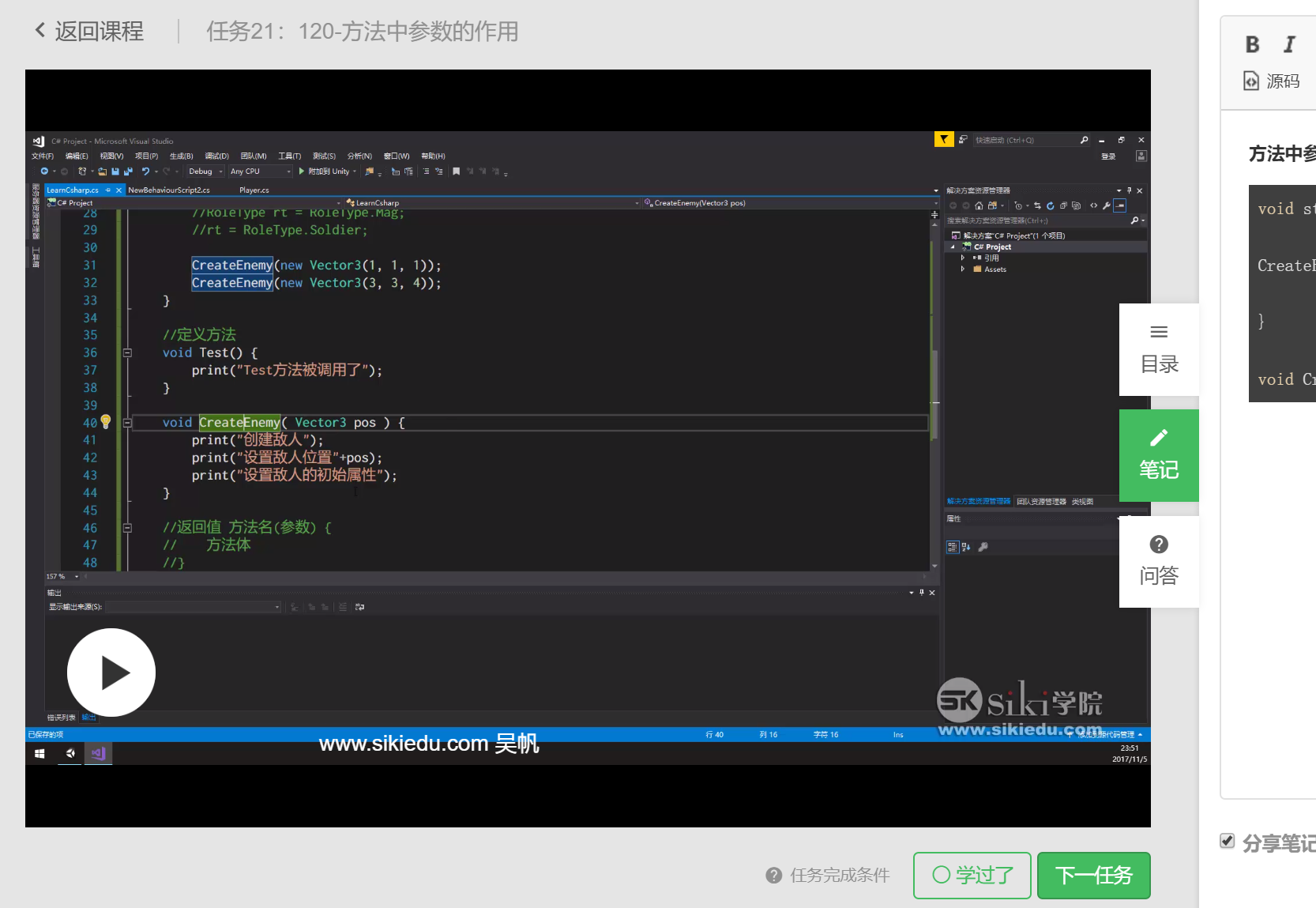Switch to the 类视图 tab
This screenshot has width=1316, height=908.
click(1082, 501)
